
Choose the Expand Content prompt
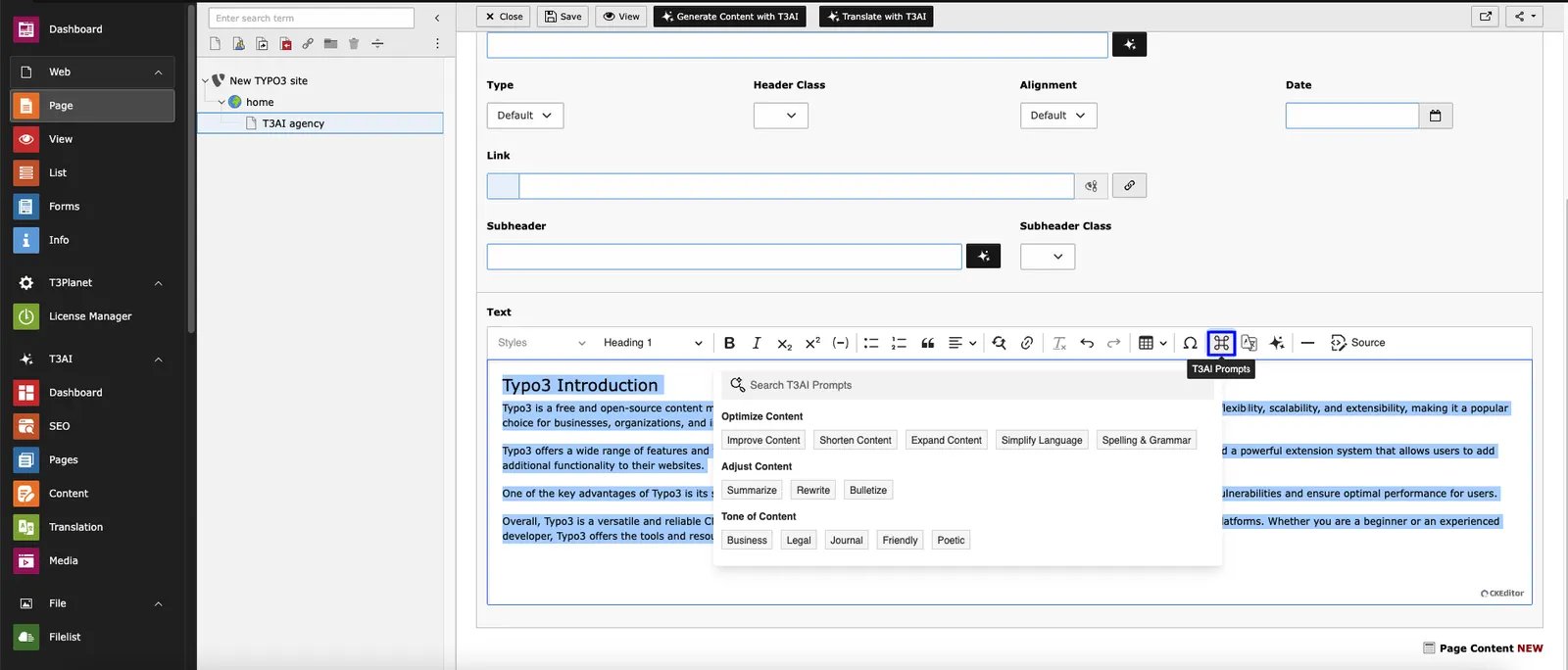pyautogui.click(x=947, y=440)
